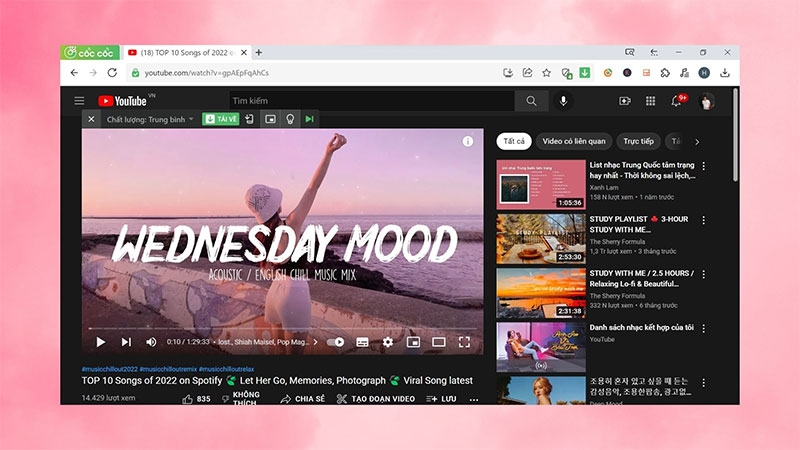Open options for Danh sách nhạc kết hợp
The width and height of the screenshot is (800, 450).
click(x=704, y=329)
